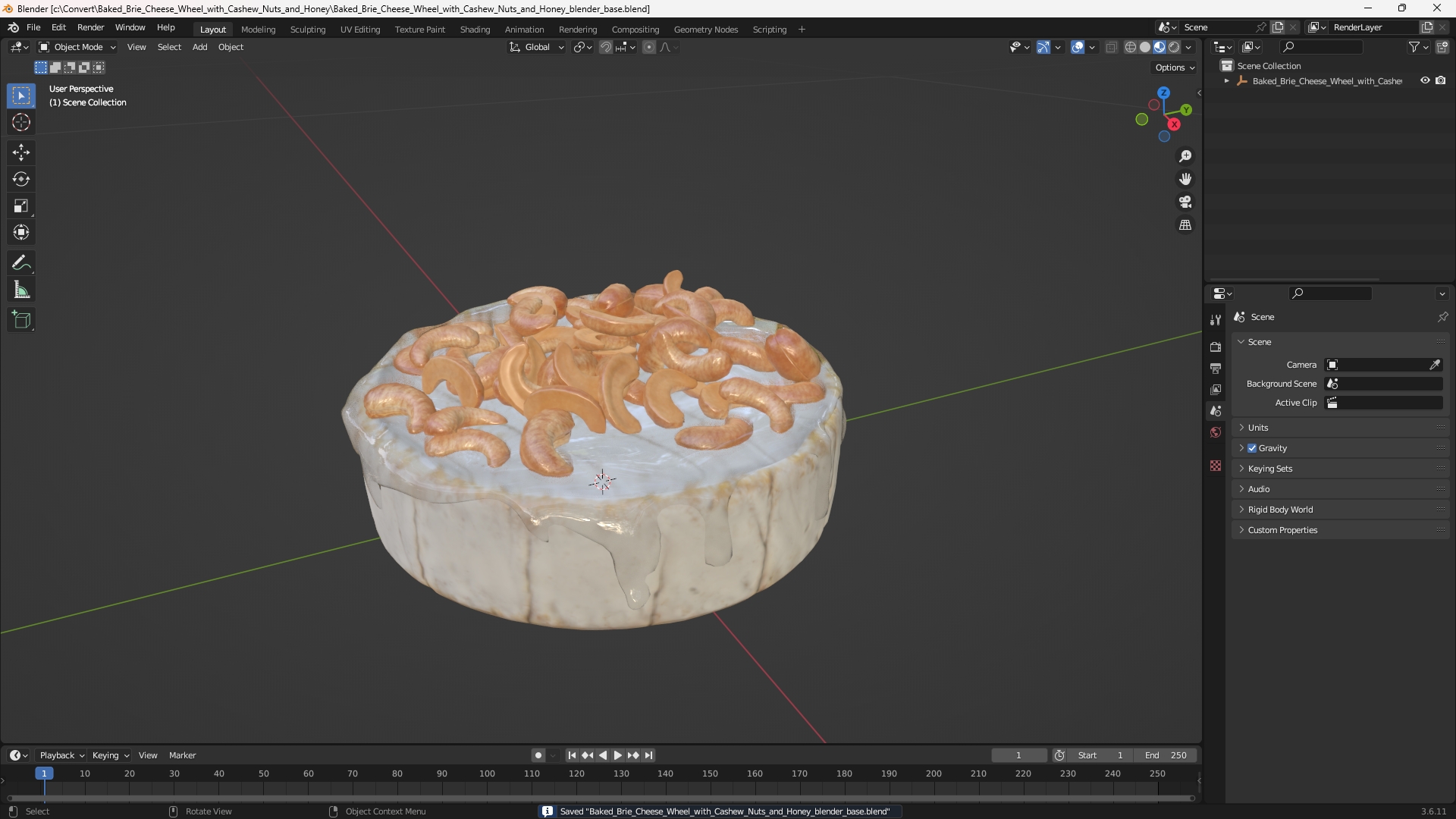Open the Output properties tab icon

(x=1216, y=368)
